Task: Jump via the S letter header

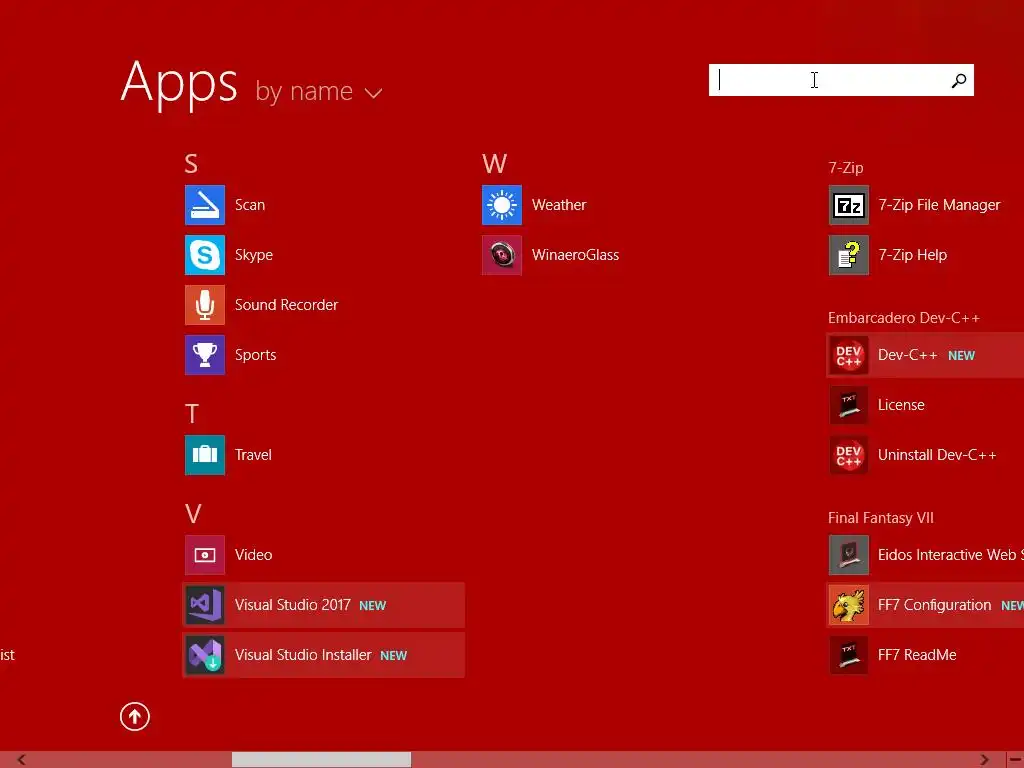Action: click(191, 164)
